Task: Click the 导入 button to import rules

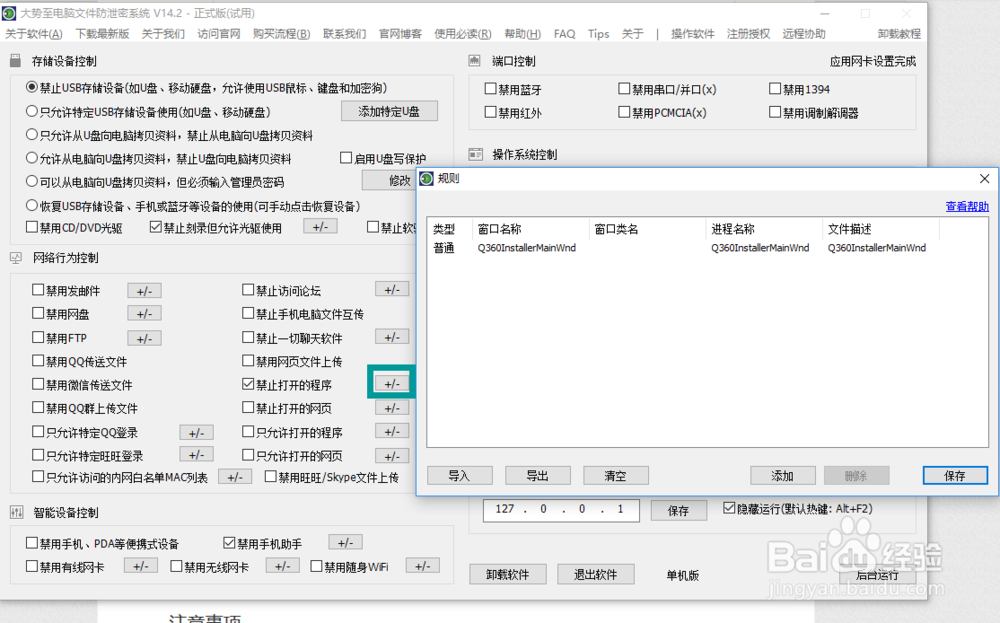Action: (459, 475)
